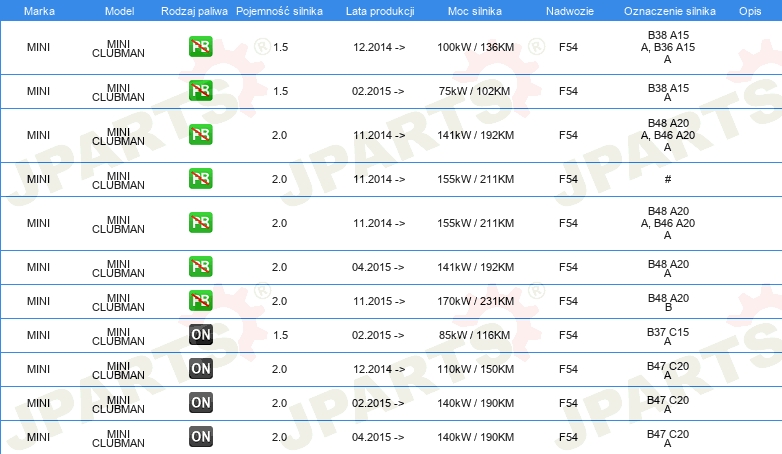Viewport: 782px width, 454px height.
Task: Click MINI CLUBMAN model in 100kW / 136KM row
Action: tap(118, 48)
